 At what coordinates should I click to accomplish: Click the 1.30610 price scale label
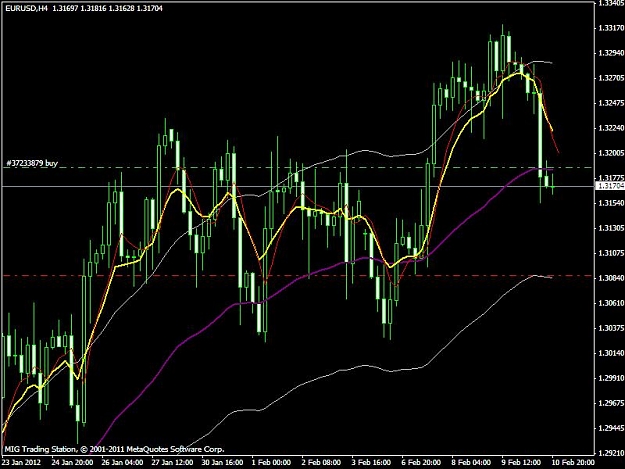point(611,303)
